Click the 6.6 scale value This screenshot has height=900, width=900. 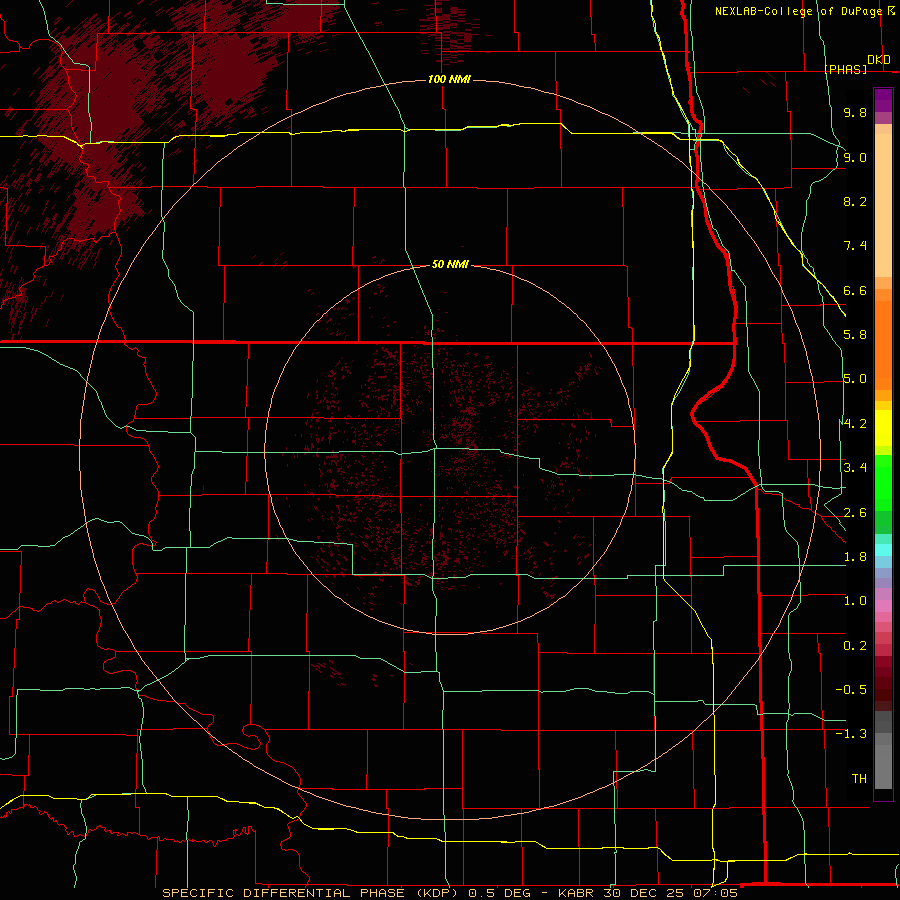click(855, 290)
